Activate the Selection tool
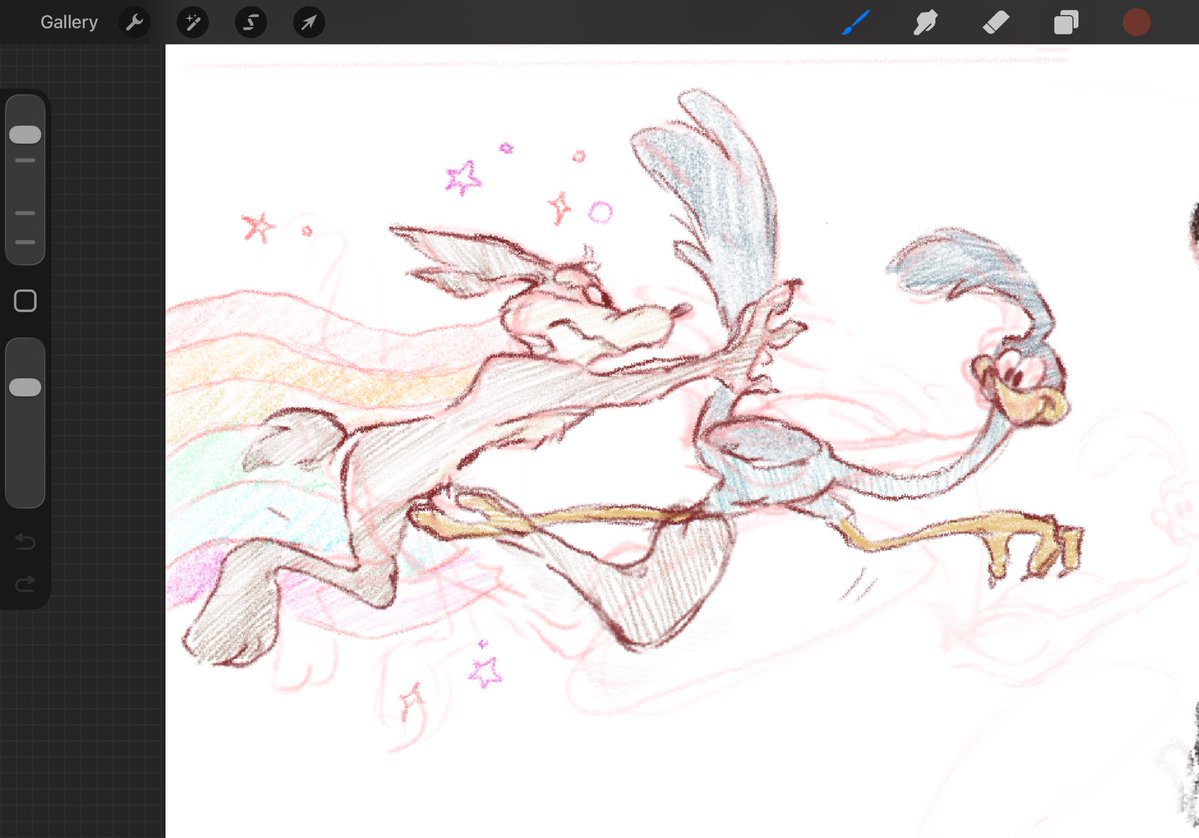 tap(251, 22)
